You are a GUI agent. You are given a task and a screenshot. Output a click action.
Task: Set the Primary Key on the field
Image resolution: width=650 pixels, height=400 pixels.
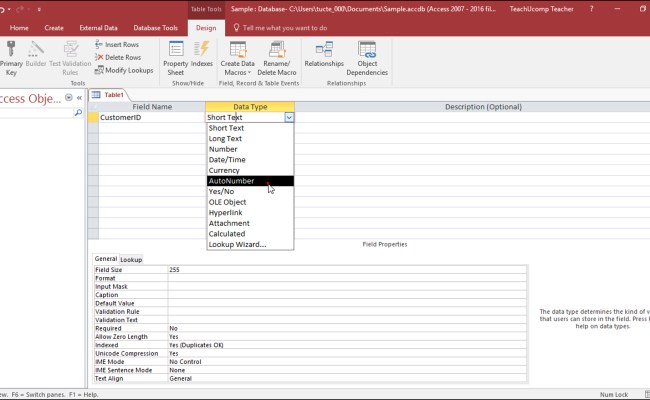pos(11,58)
